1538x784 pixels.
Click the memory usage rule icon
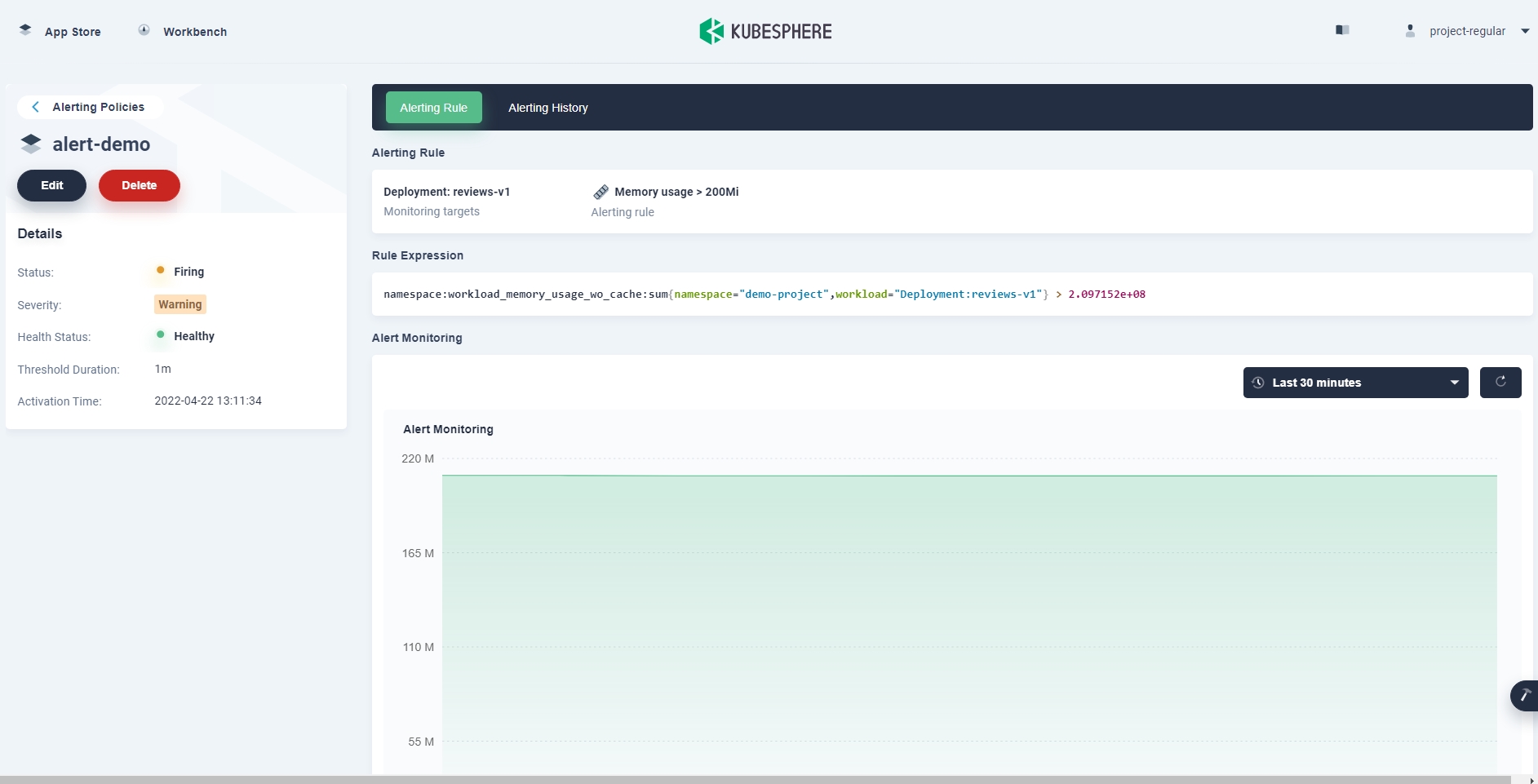click(601, 192)
